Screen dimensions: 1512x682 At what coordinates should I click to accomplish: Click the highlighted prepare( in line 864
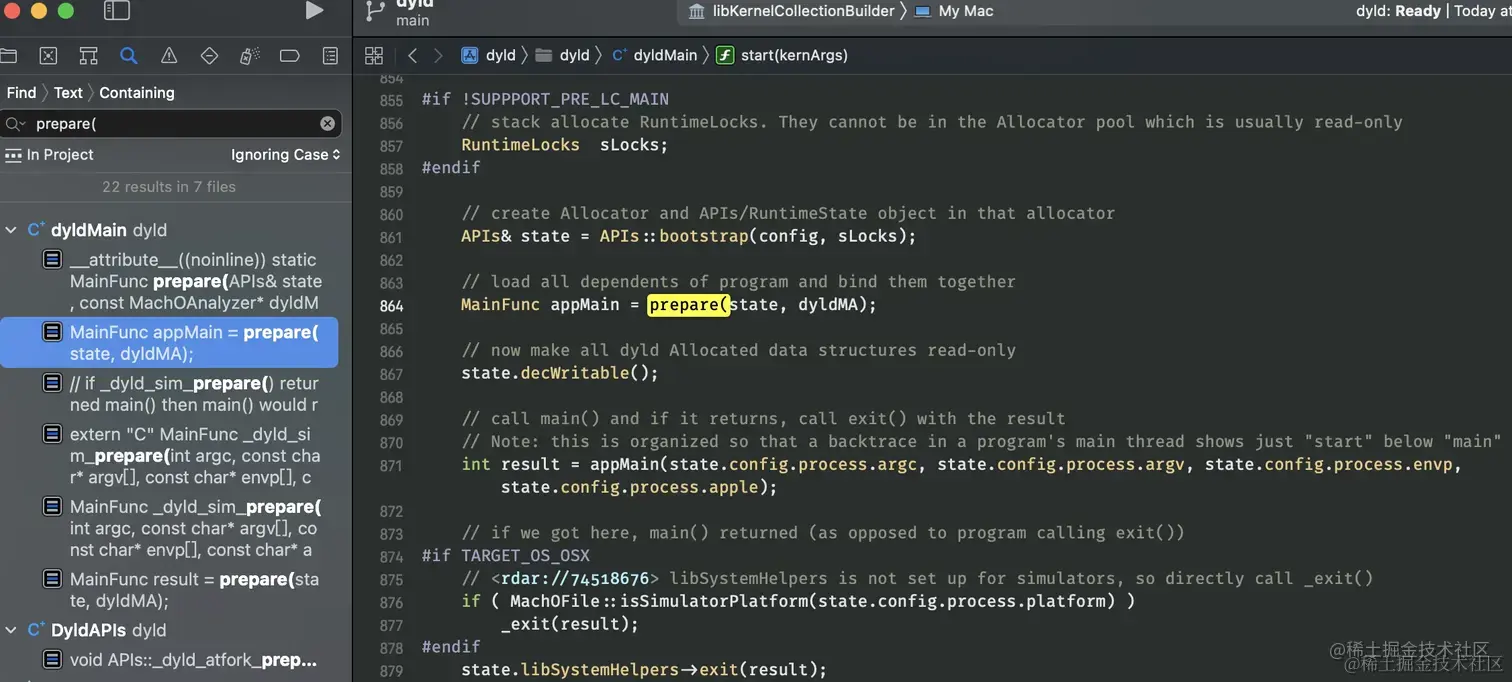coord(689,304)
